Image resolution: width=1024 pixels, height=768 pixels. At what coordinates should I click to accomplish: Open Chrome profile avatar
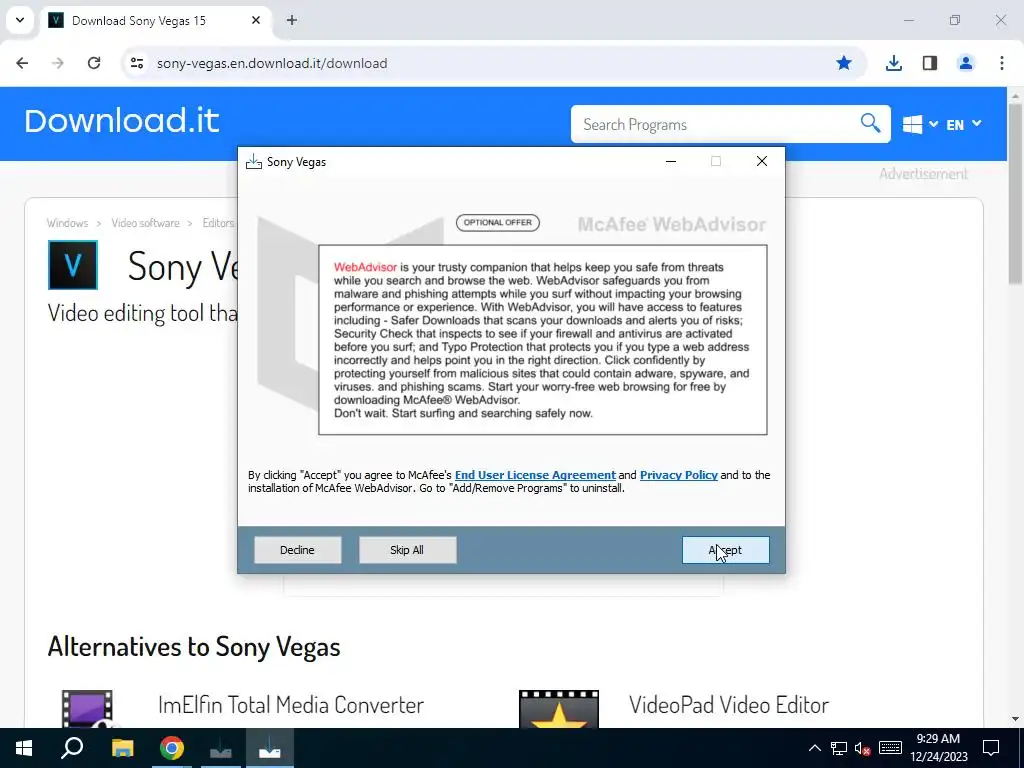[965, 63]
